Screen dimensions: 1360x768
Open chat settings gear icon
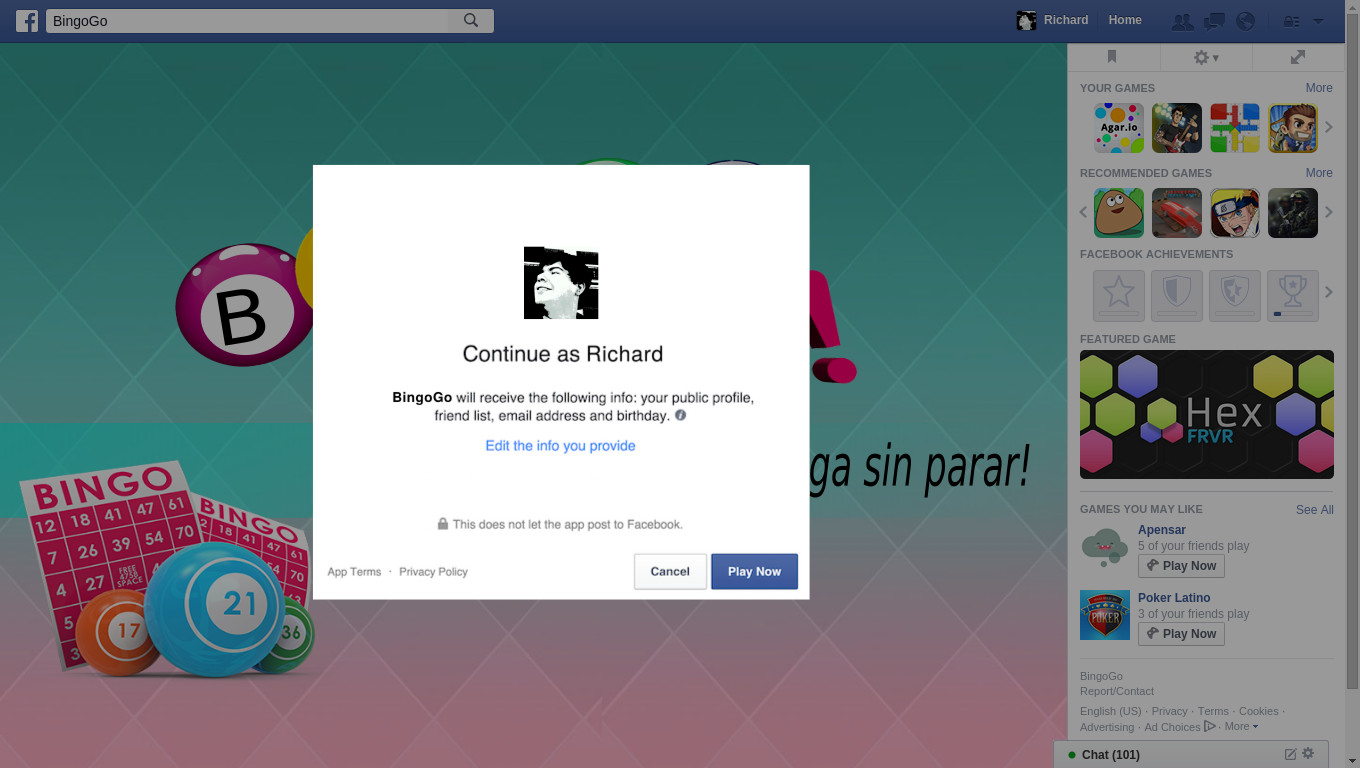pos(1308,753)
